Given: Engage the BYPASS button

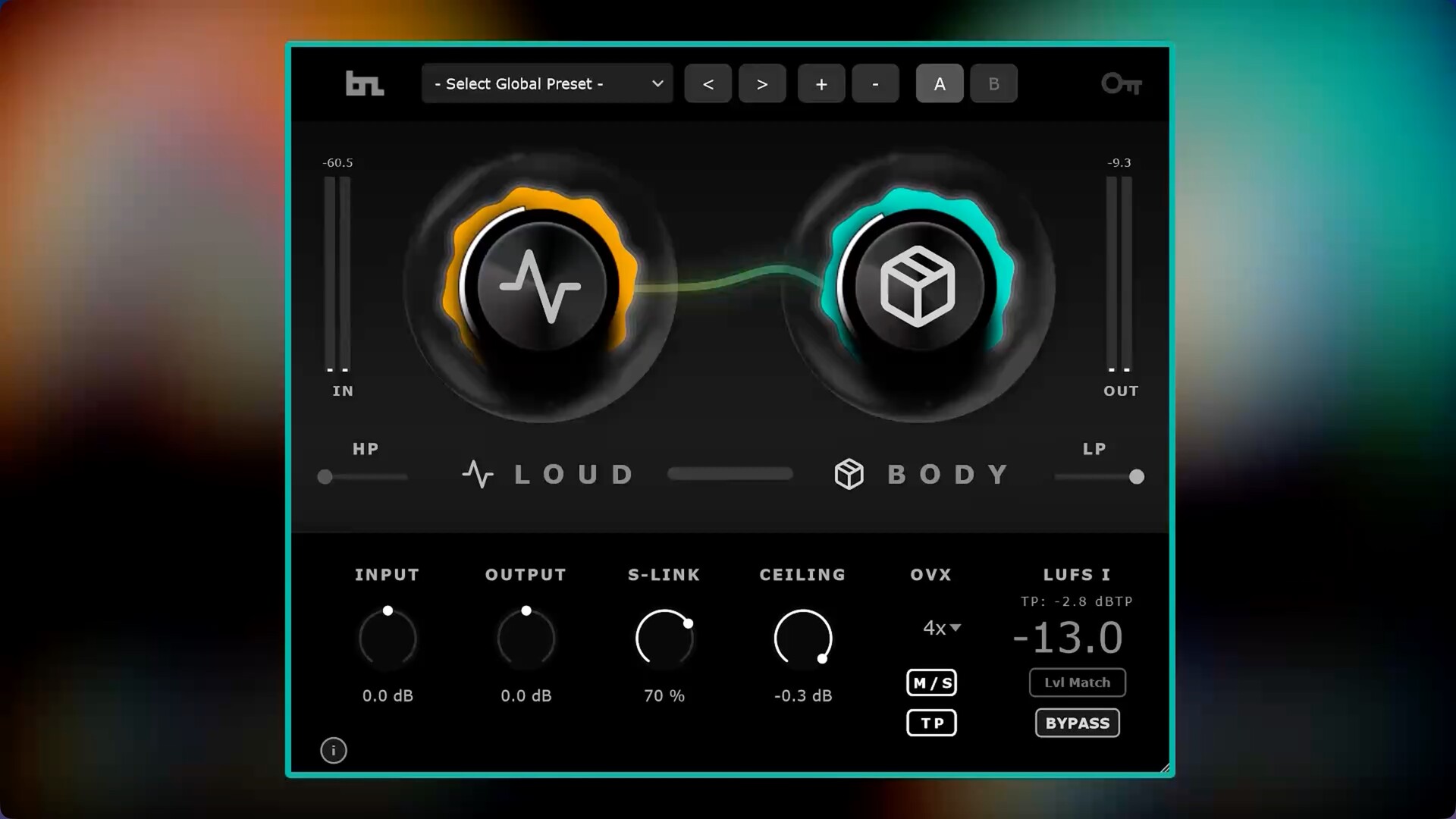Looking at the screenshot, I should [1077, 723].
